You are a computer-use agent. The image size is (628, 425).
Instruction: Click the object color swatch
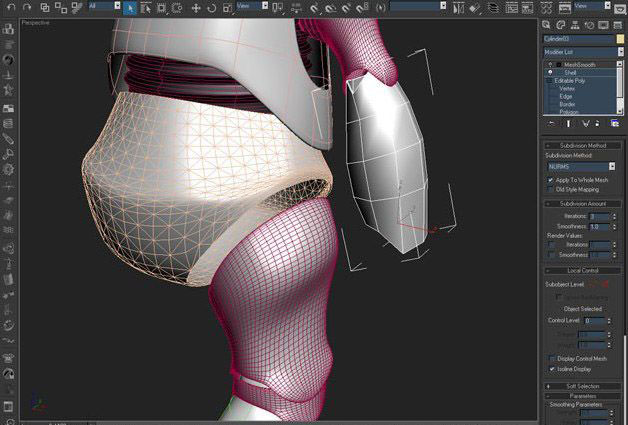[x=618, y=39]
